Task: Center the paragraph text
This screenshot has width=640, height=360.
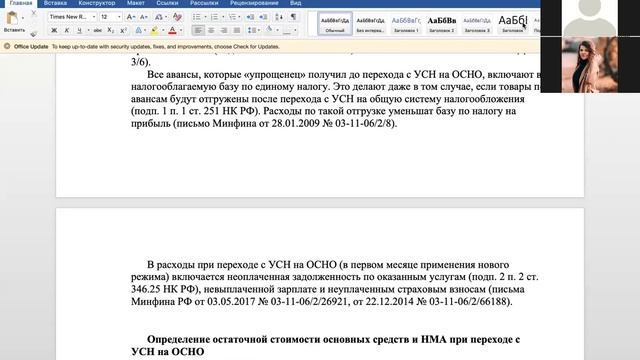Action: tap(211, 30)
